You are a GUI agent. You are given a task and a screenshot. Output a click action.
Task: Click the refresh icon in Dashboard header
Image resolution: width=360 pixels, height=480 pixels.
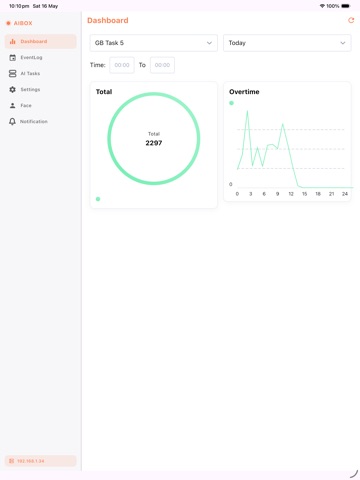point(351,20)
